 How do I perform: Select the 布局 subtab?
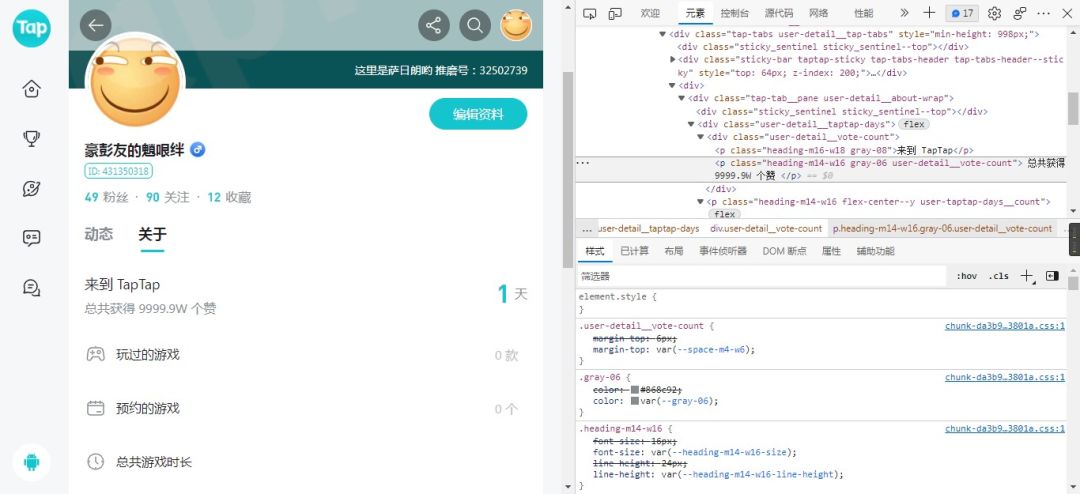point(674,251)
